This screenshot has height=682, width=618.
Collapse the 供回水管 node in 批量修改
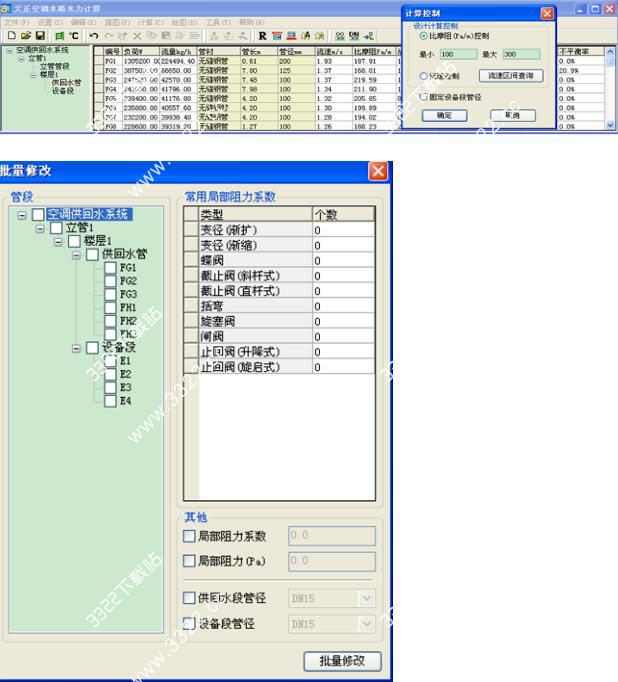(x=76, y=255)
